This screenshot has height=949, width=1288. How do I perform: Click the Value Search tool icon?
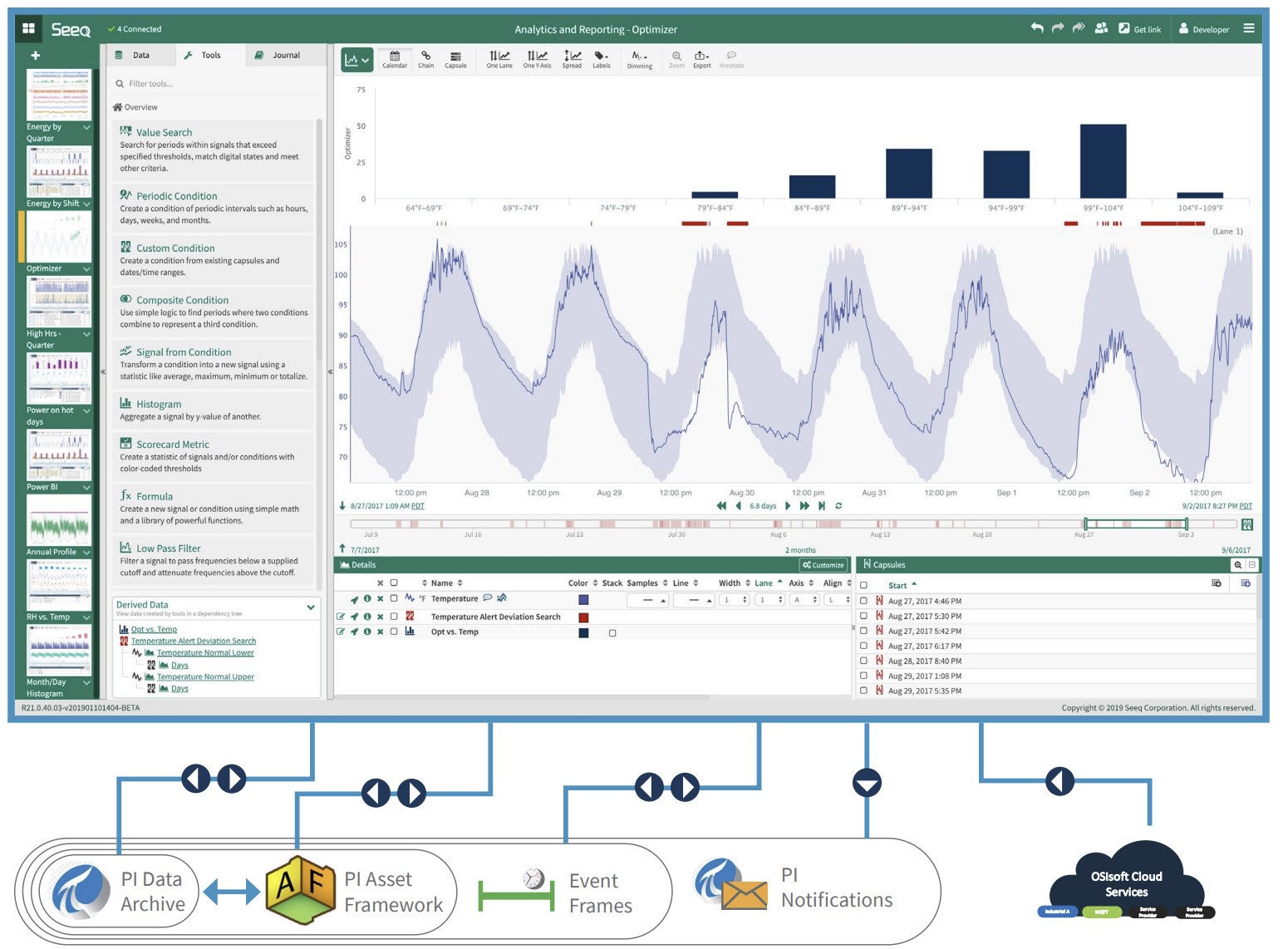click(125, 131)
